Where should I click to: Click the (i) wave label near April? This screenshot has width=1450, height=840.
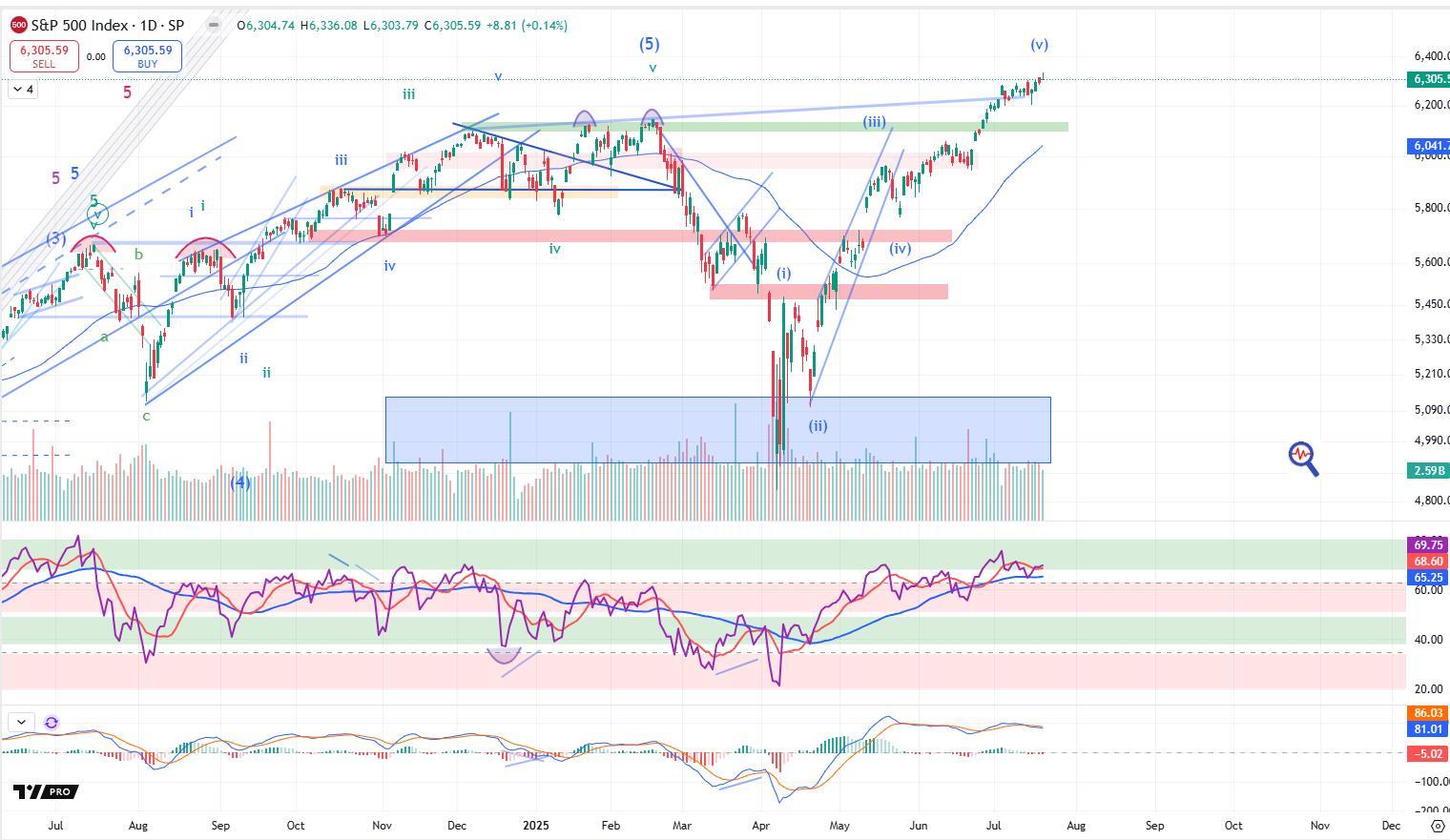pyautogui.click(x=783, y=274)
